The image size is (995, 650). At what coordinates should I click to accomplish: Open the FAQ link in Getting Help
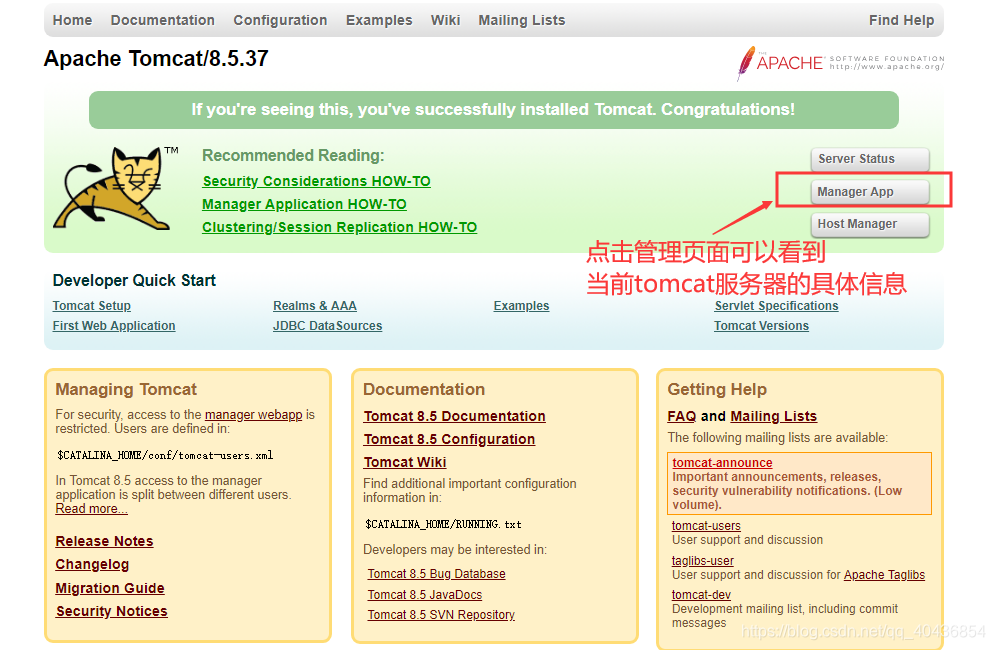pyautogui.click(x=682, y=416)
